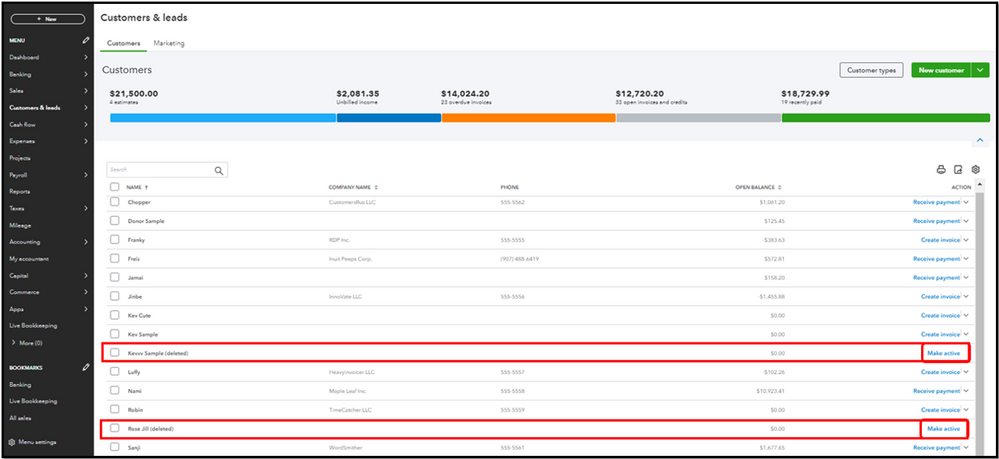Filter by orange overdue invoices bar
Viewport: 999px width, 459px height.
pos(528,118)
